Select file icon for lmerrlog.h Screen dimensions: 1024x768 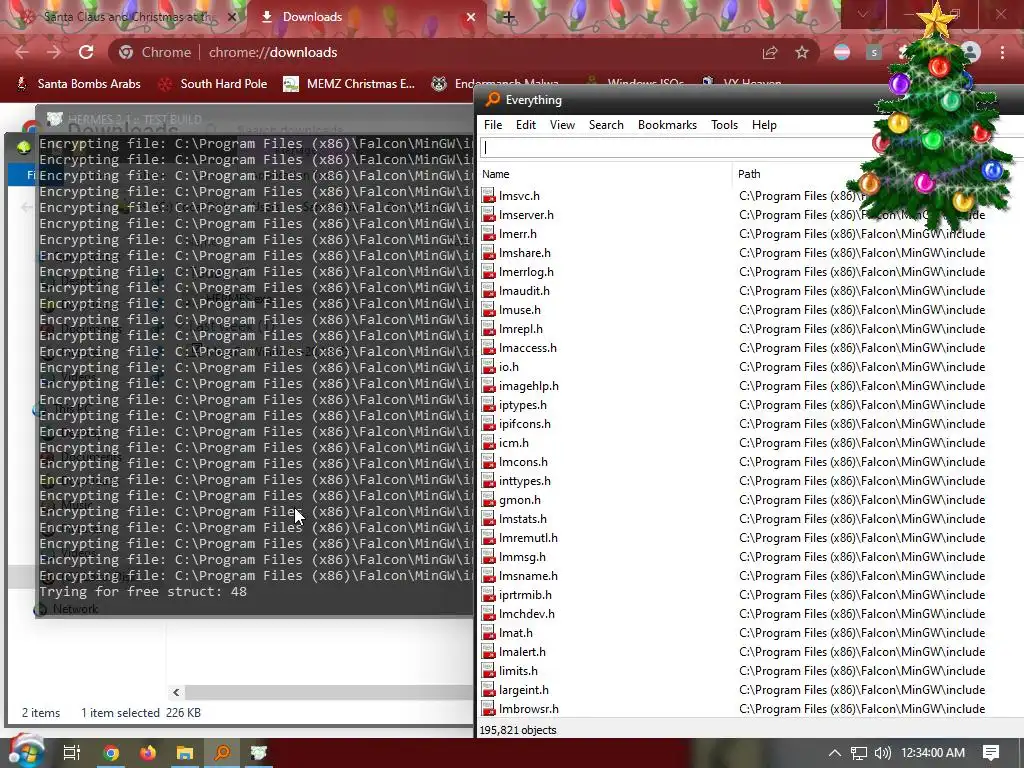(x=488, y=272)
